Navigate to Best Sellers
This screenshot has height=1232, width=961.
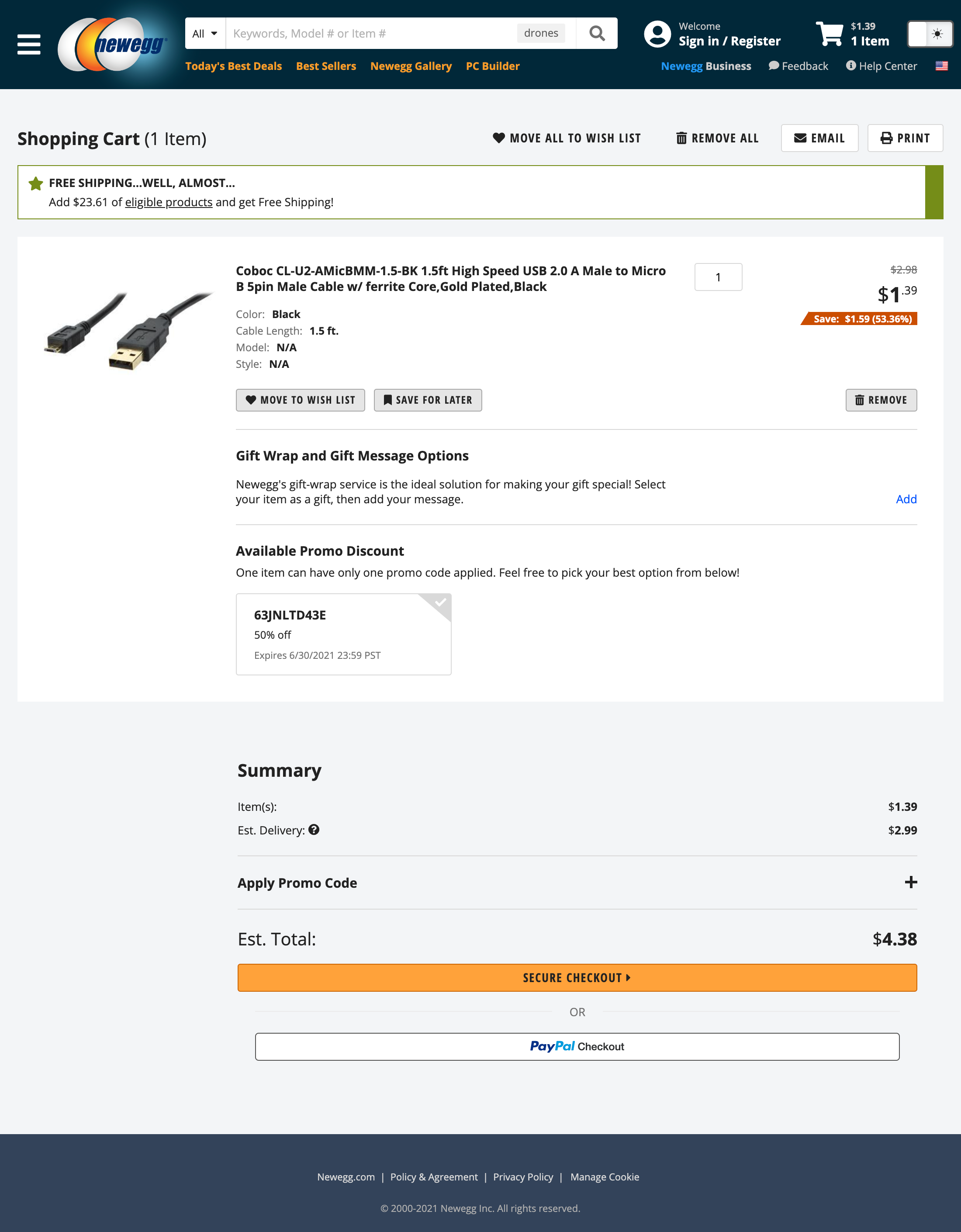tap(326, 66)
